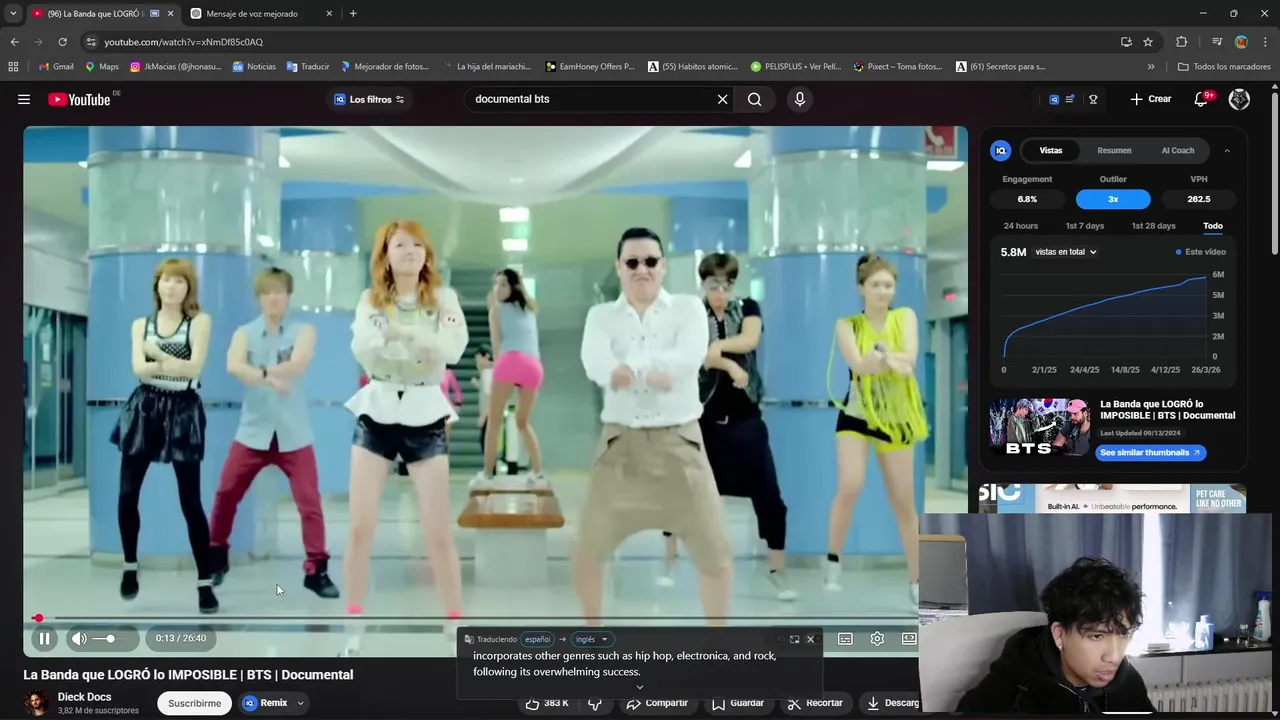Select the 1st 28 days range
The width and height of the screenshot is (1280, 720).
(1153, 226)
